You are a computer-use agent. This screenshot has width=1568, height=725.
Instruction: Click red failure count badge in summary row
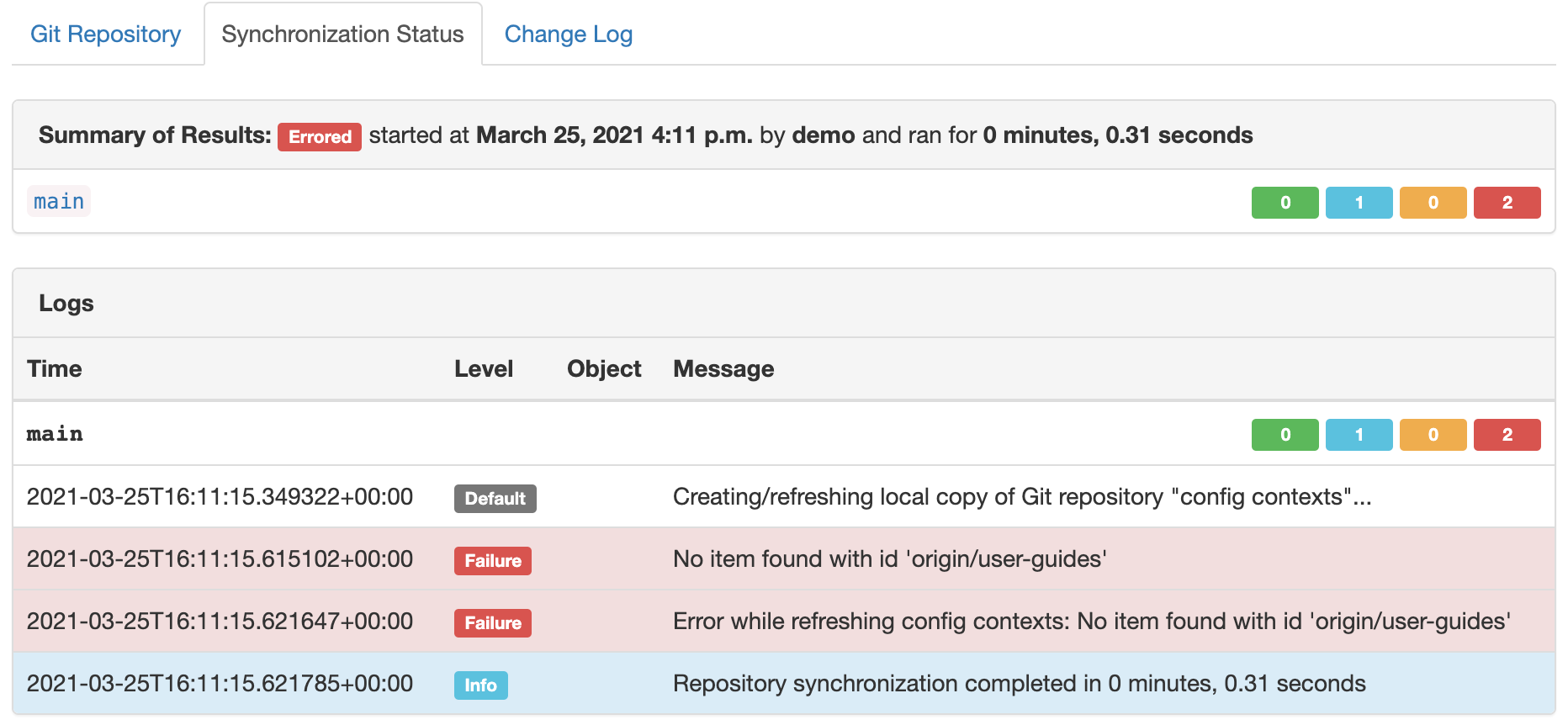[1507, 203]
